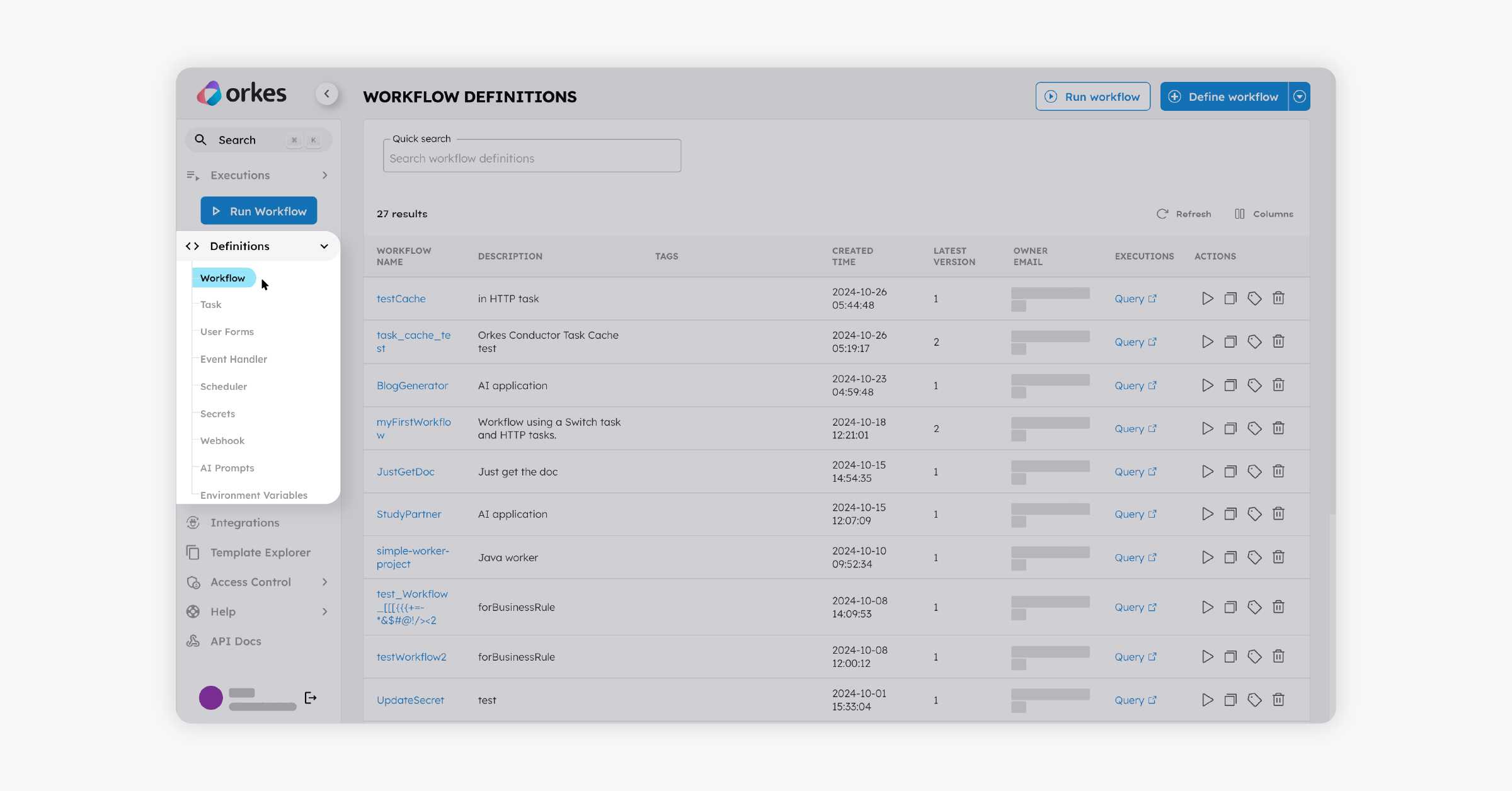Expand the Access Control menu
The width and height of the screenshot is (1512, 791).
pos(258,582)
